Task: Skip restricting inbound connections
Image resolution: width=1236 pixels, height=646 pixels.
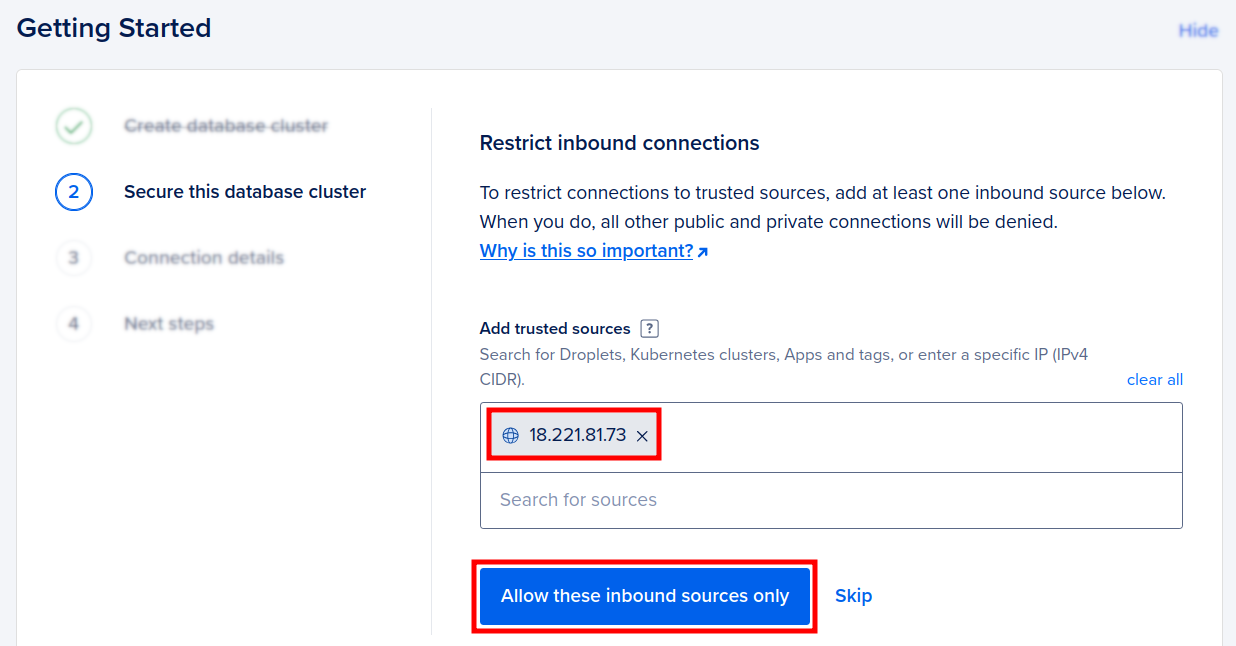Action: 853,596
